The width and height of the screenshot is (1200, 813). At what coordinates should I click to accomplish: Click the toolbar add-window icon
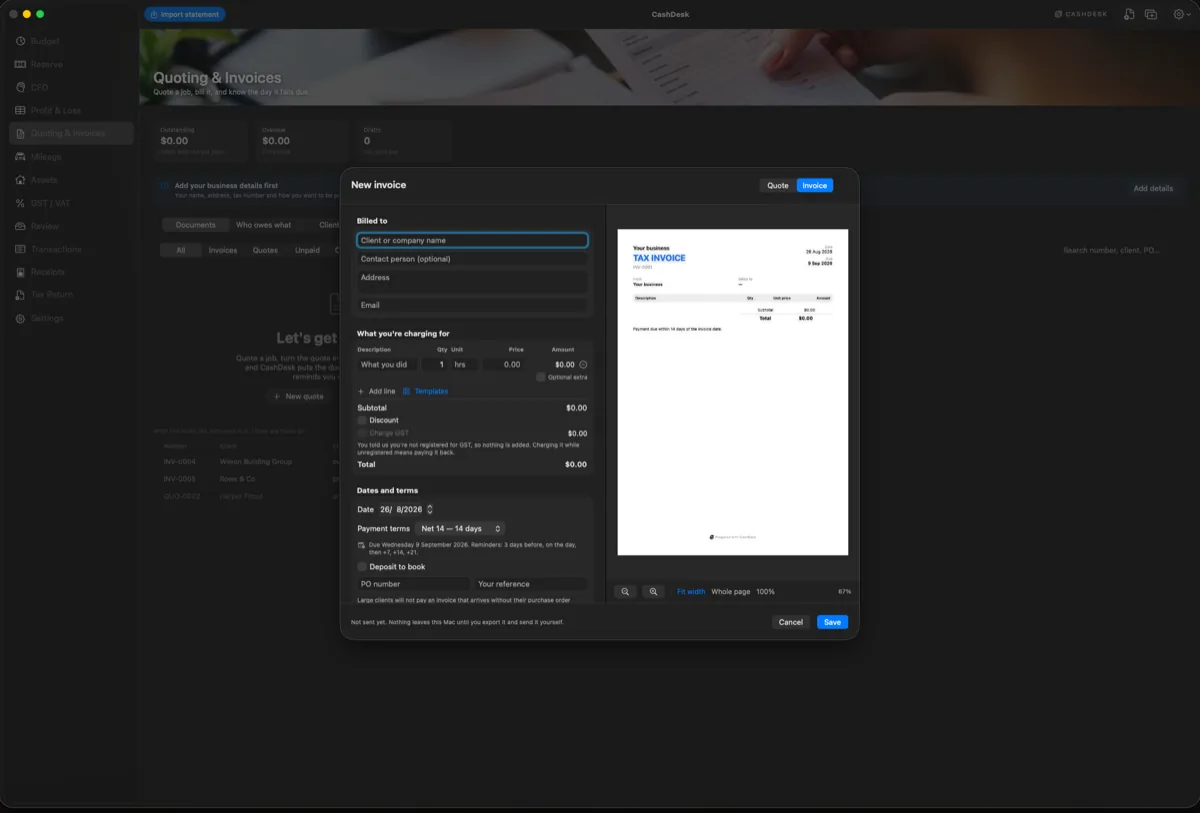coord(1151,14)
